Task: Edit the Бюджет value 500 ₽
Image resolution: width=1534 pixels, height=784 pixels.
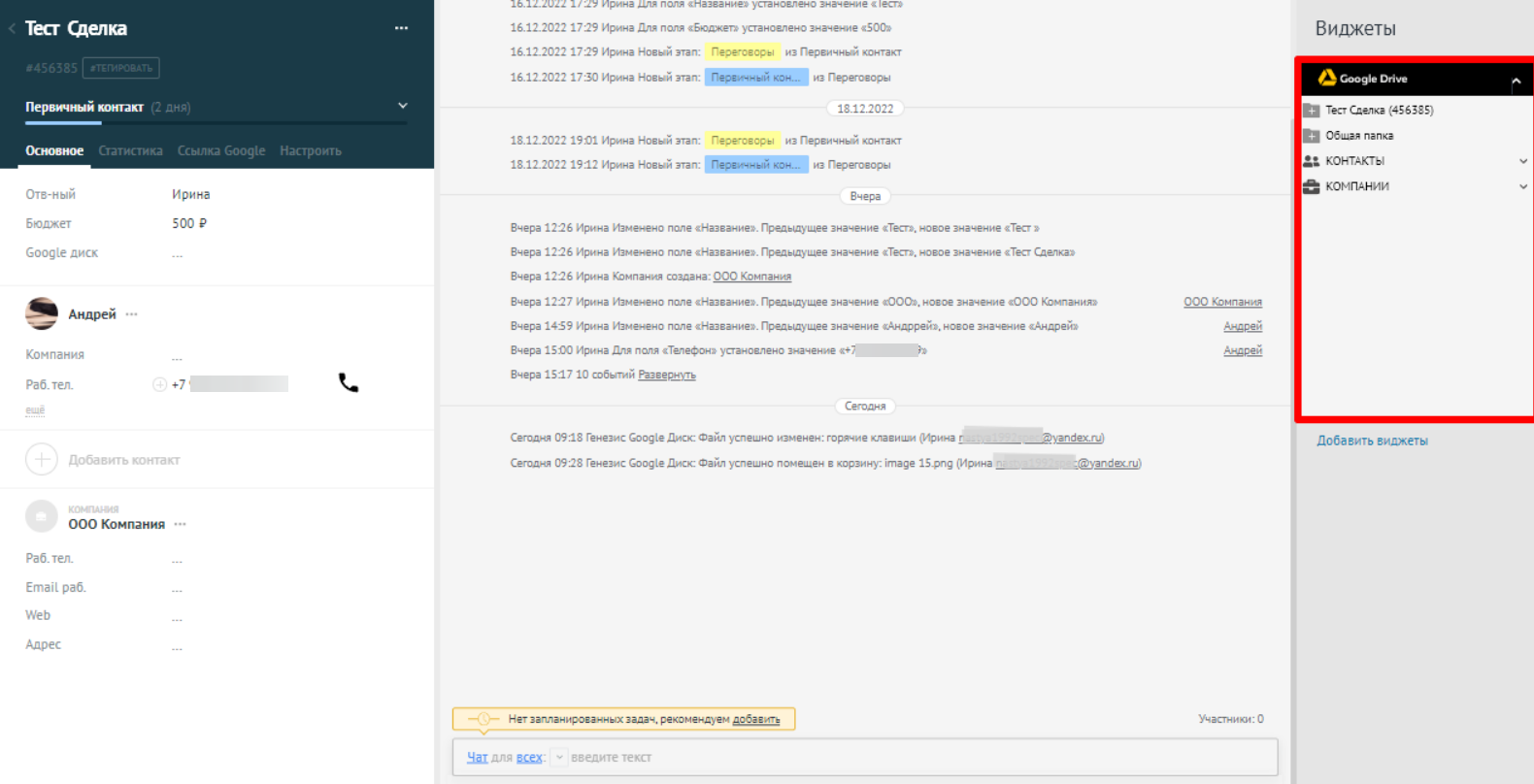Action: [189, 223]
